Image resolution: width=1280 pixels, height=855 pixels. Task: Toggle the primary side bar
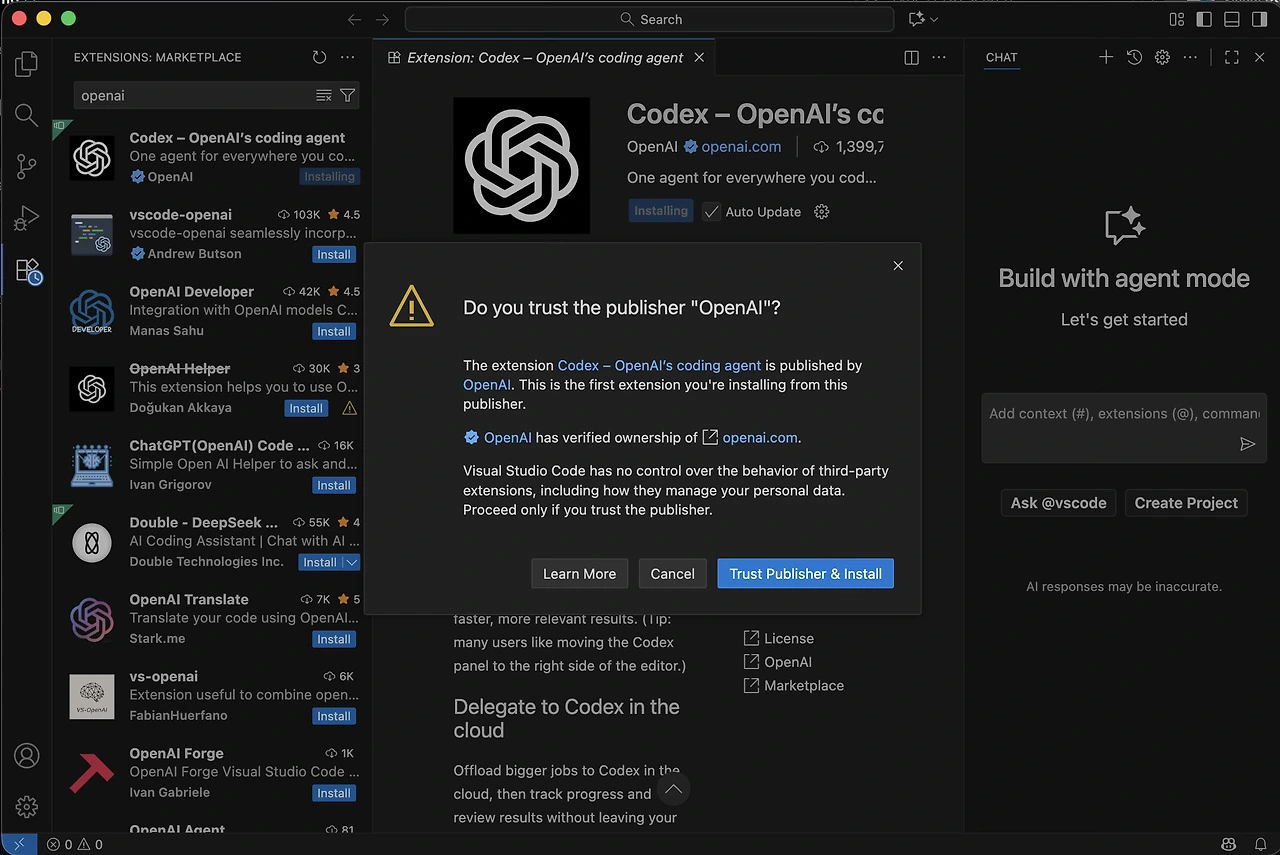1204,19
